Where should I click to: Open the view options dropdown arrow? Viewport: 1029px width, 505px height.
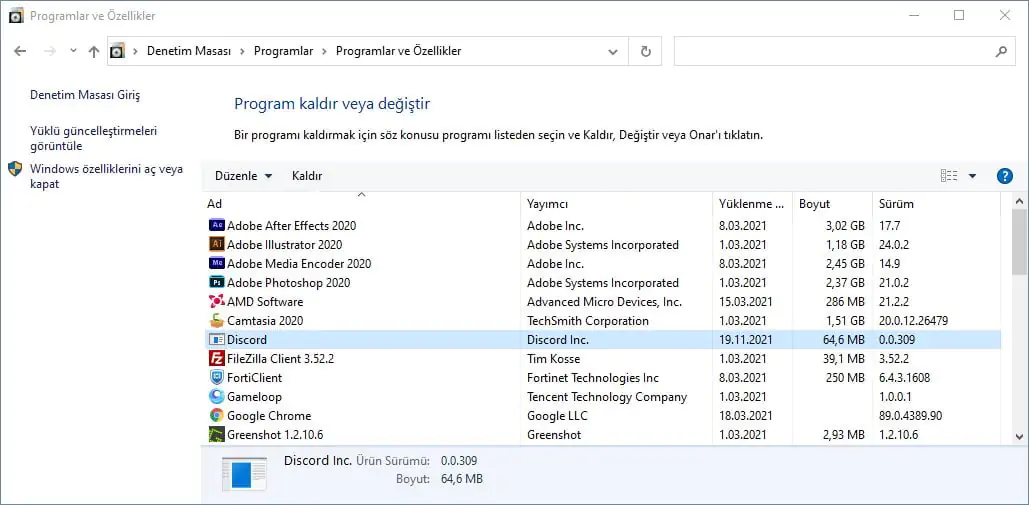click(973, 176)
